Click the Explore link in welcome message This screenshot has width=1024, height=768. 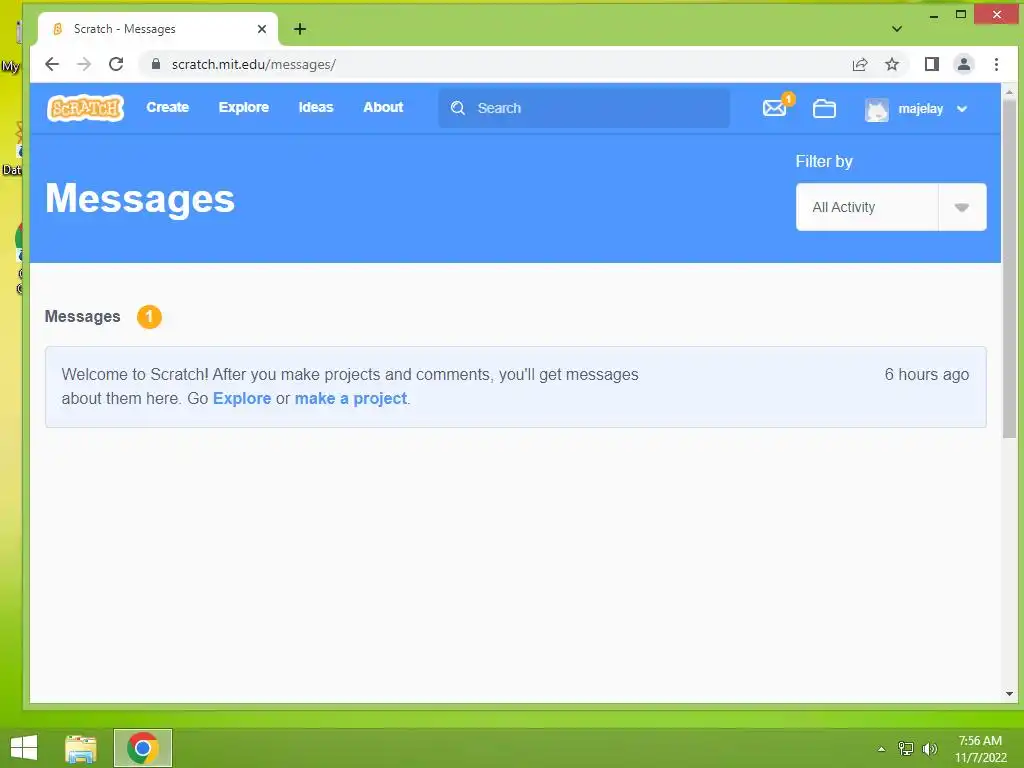[242, 398]
